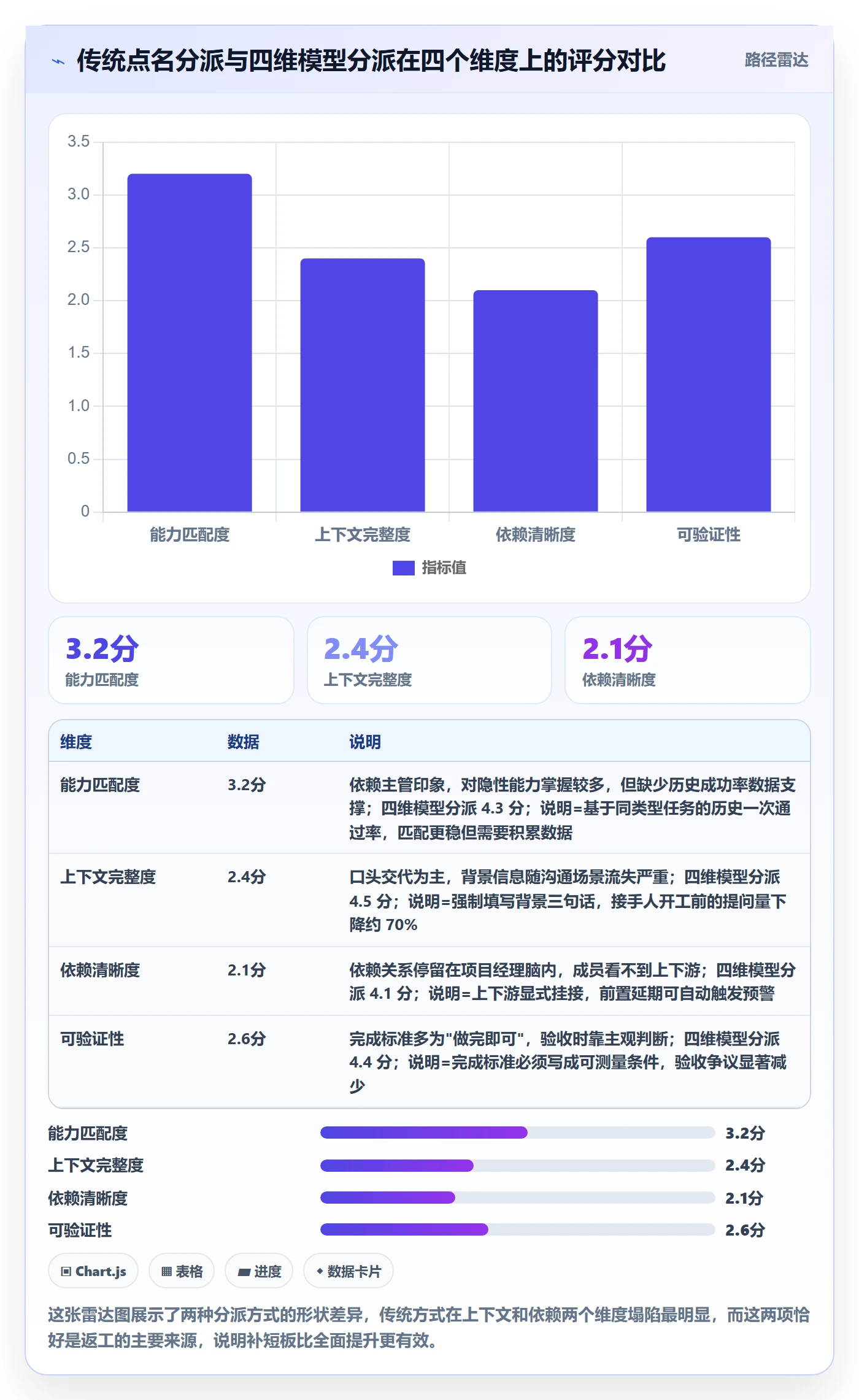This screenshot has width=859, height=1400.
Task: Click the description starting with 依赖关系停留在项目经理脑内
Action: pos(572,982)
